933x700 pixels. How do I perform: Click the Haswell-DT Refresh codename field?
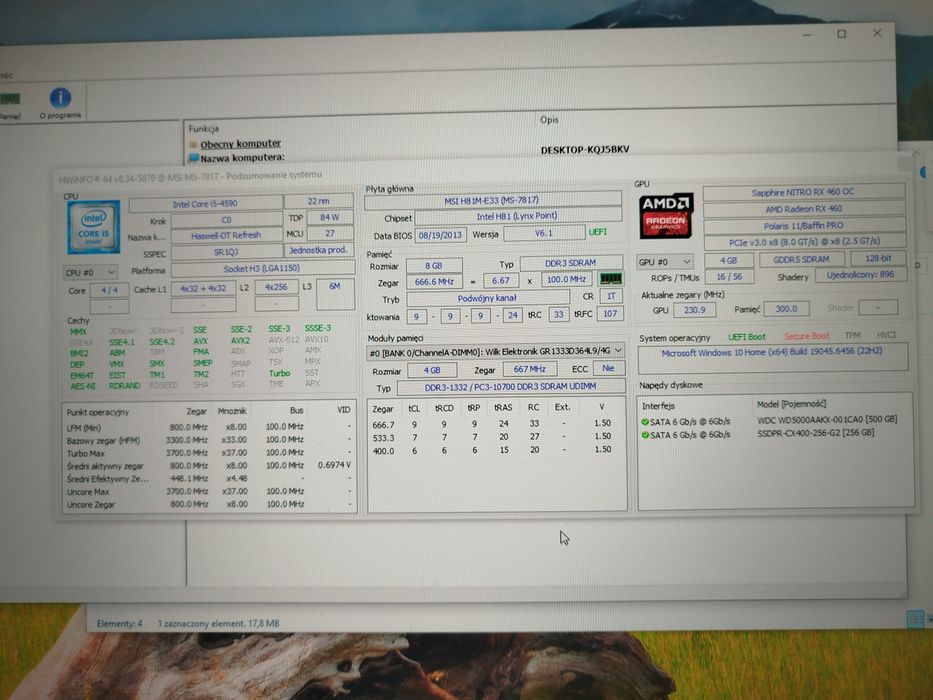226,236
